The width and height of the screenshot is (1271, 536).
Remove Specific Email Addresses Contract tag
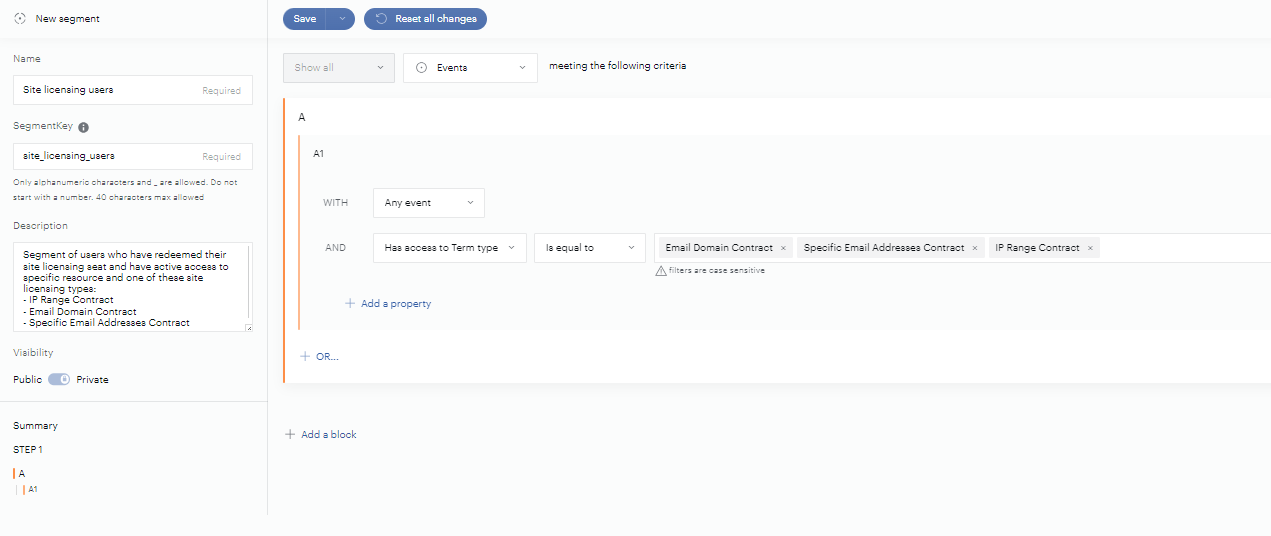975,248
